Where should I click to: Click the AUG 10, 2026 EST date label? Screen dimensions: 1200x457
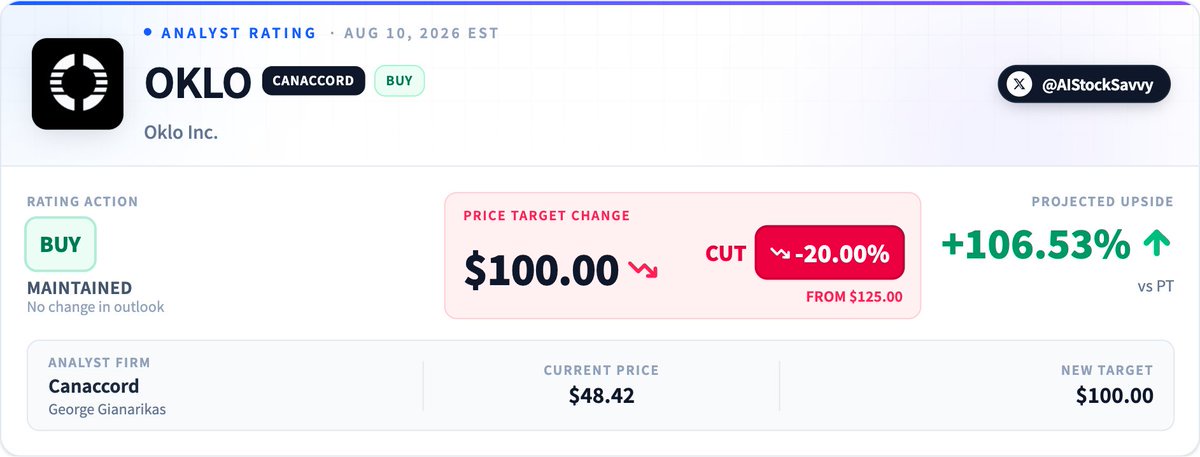click(420, 33)
